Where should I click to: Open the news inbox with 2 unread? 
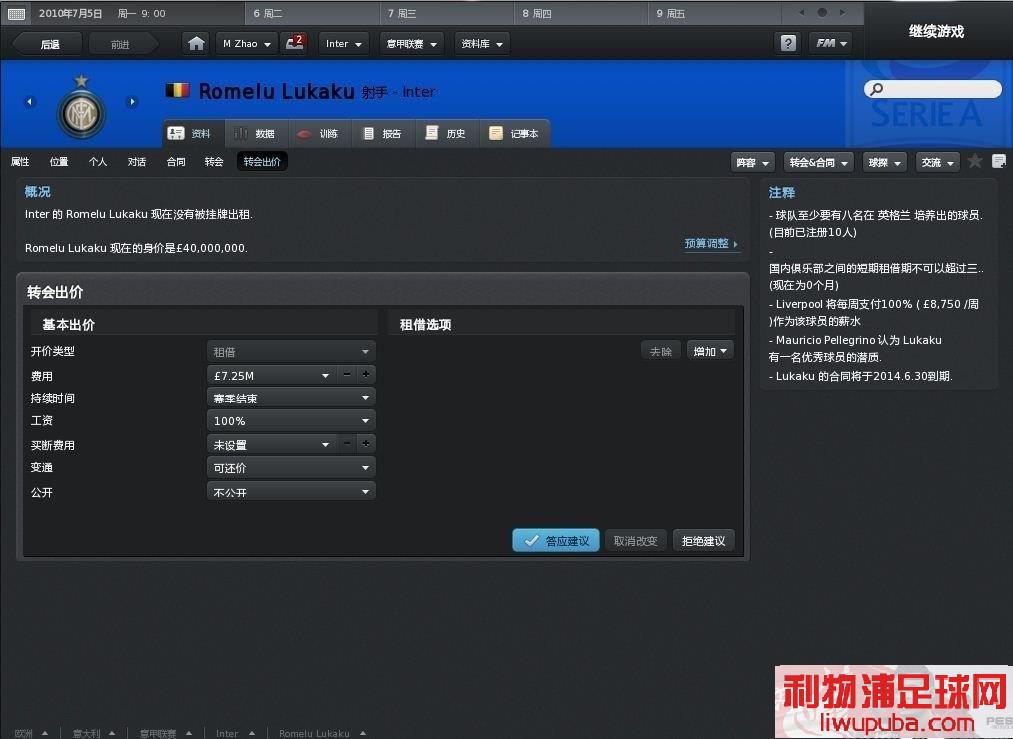point(295,43)
